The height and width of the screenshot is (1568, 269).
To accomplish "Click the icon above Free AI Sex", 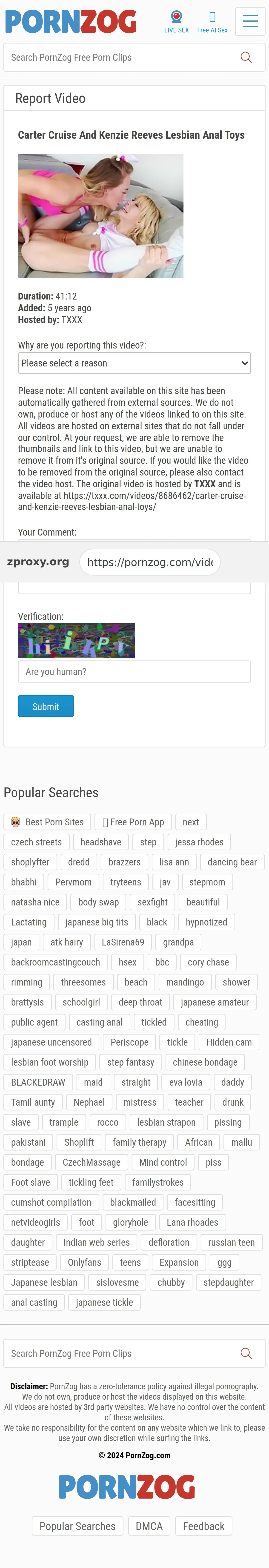I will point(212,17).
